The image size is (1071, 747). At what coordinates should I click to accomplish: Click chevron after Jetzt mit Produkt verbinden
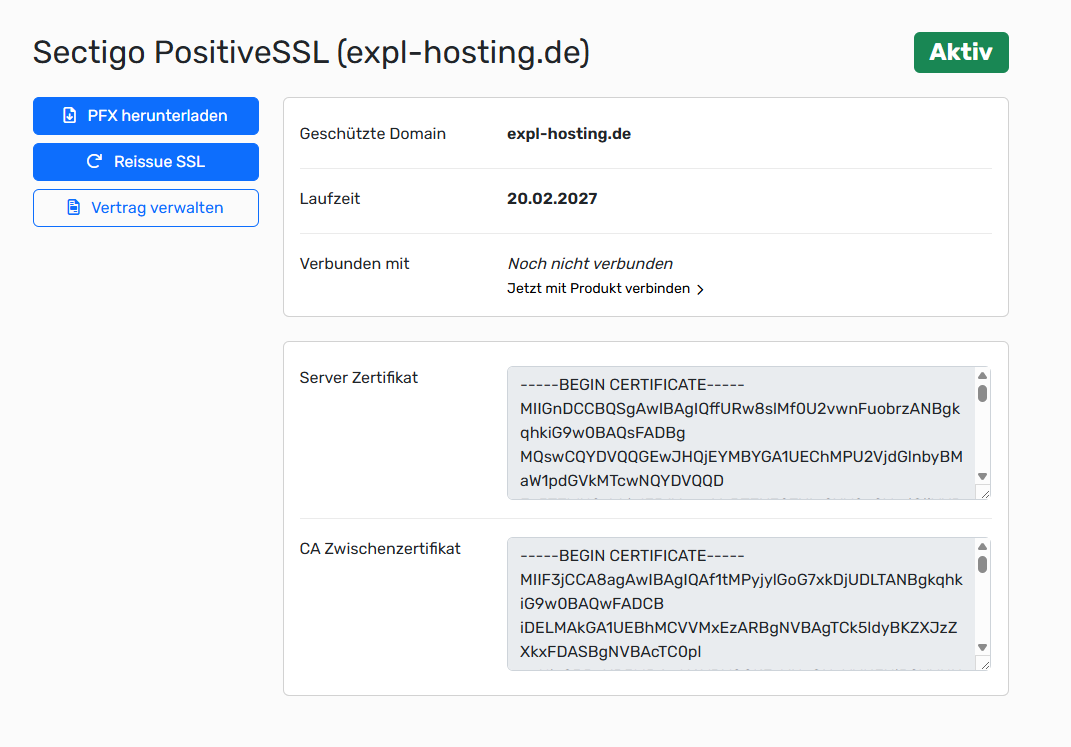pos(700,290)
